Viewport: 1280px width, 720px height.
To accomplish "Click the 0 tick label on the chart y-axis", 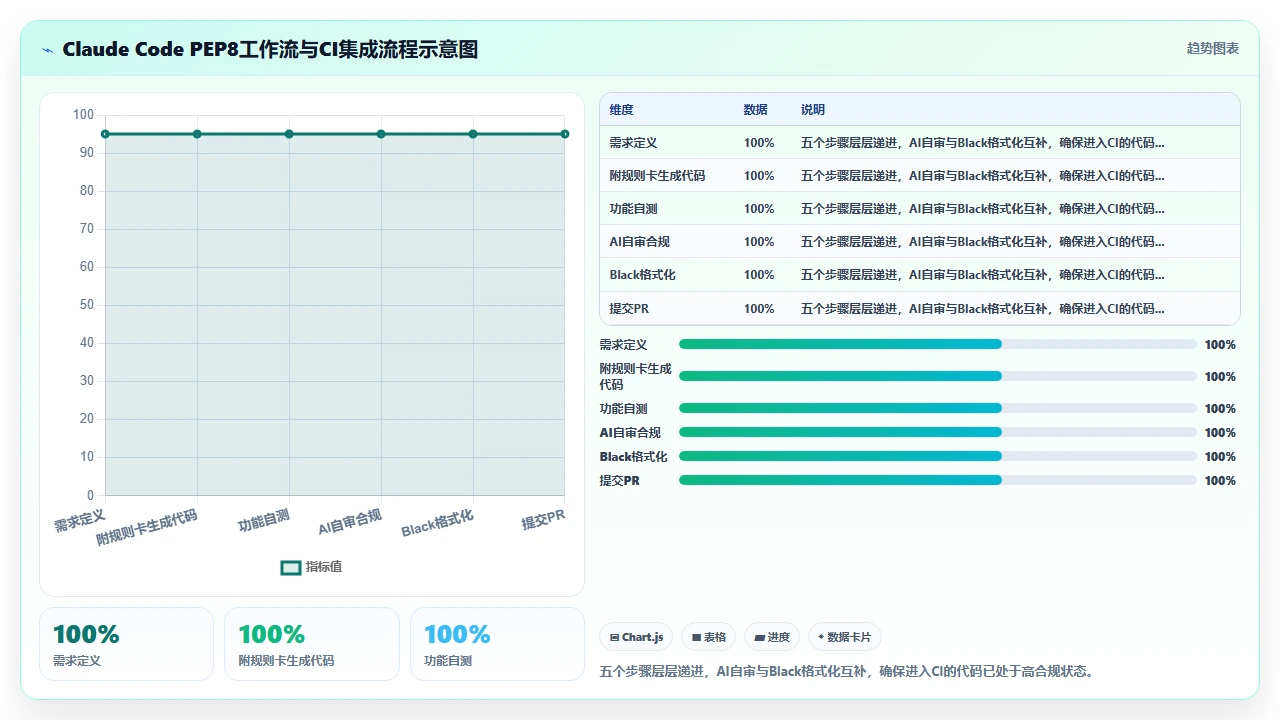I will (x=90, y=495).
